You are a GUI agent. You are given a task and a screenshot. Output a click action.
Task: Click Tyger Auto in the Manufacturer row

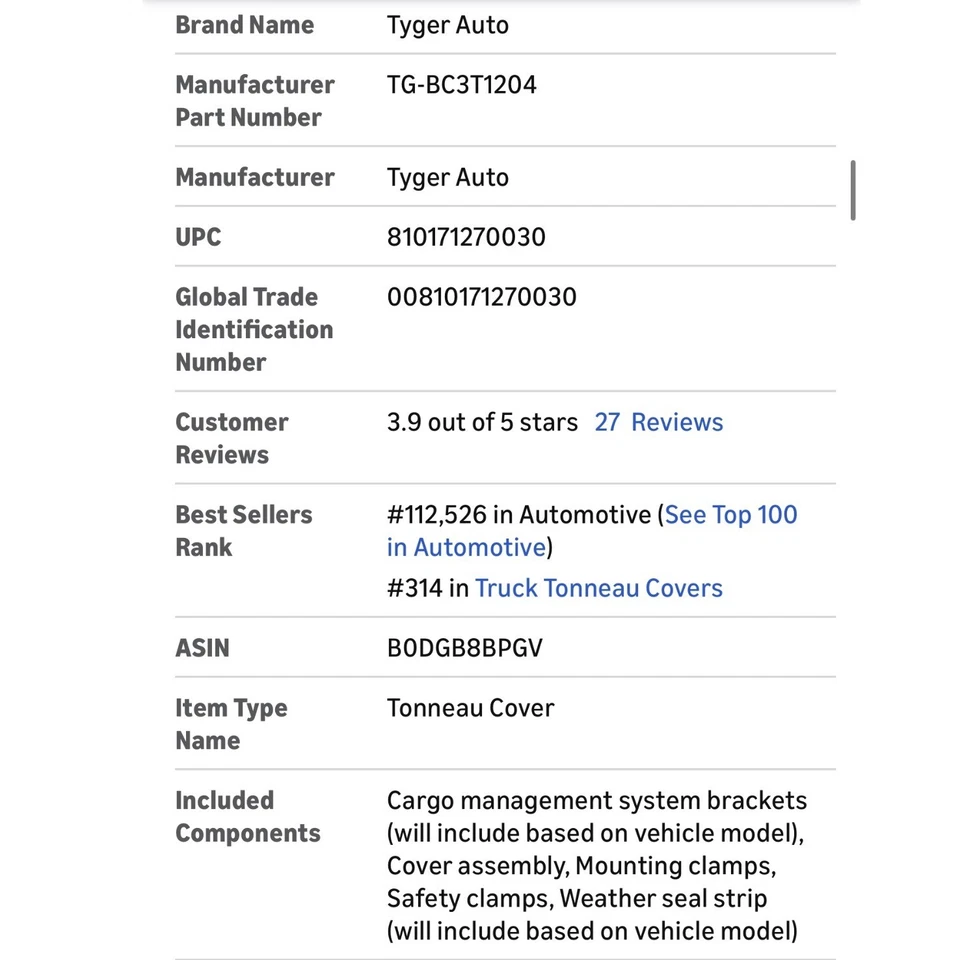click(447, 177)
